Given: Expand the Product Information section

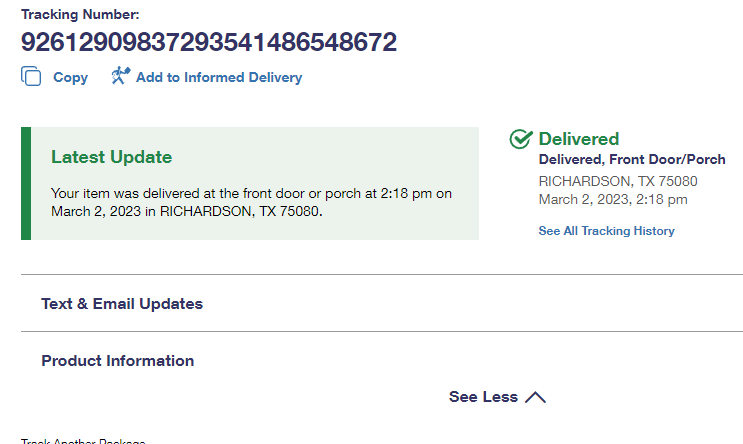Looking at the screenshot, I should [118, 361].
